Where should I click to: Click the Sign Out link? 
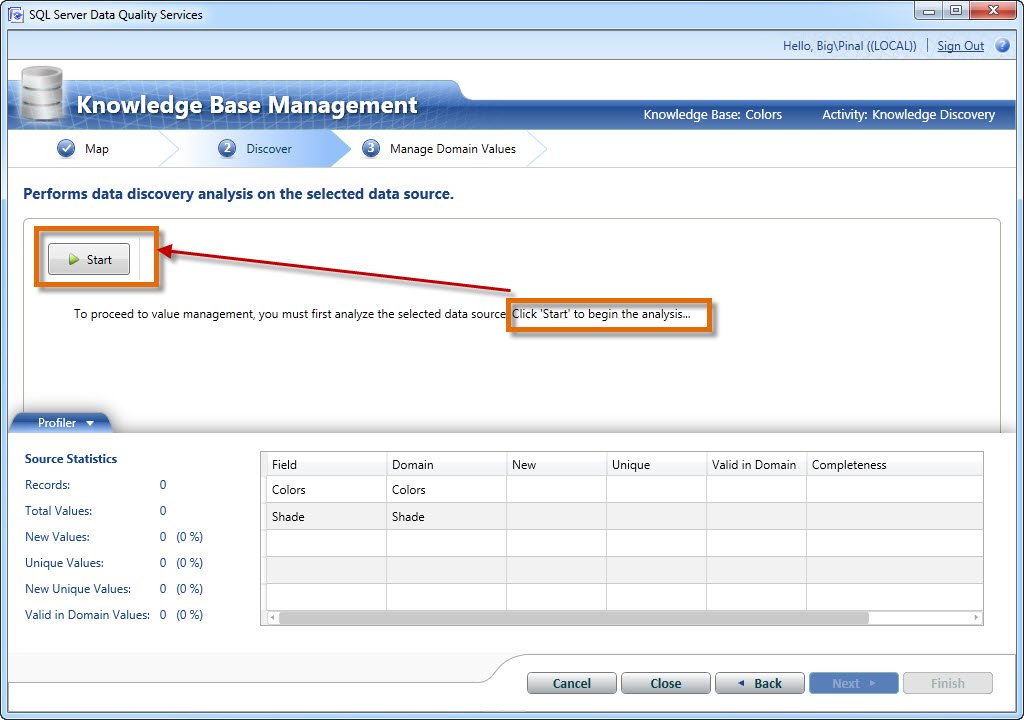pos(960,46)
